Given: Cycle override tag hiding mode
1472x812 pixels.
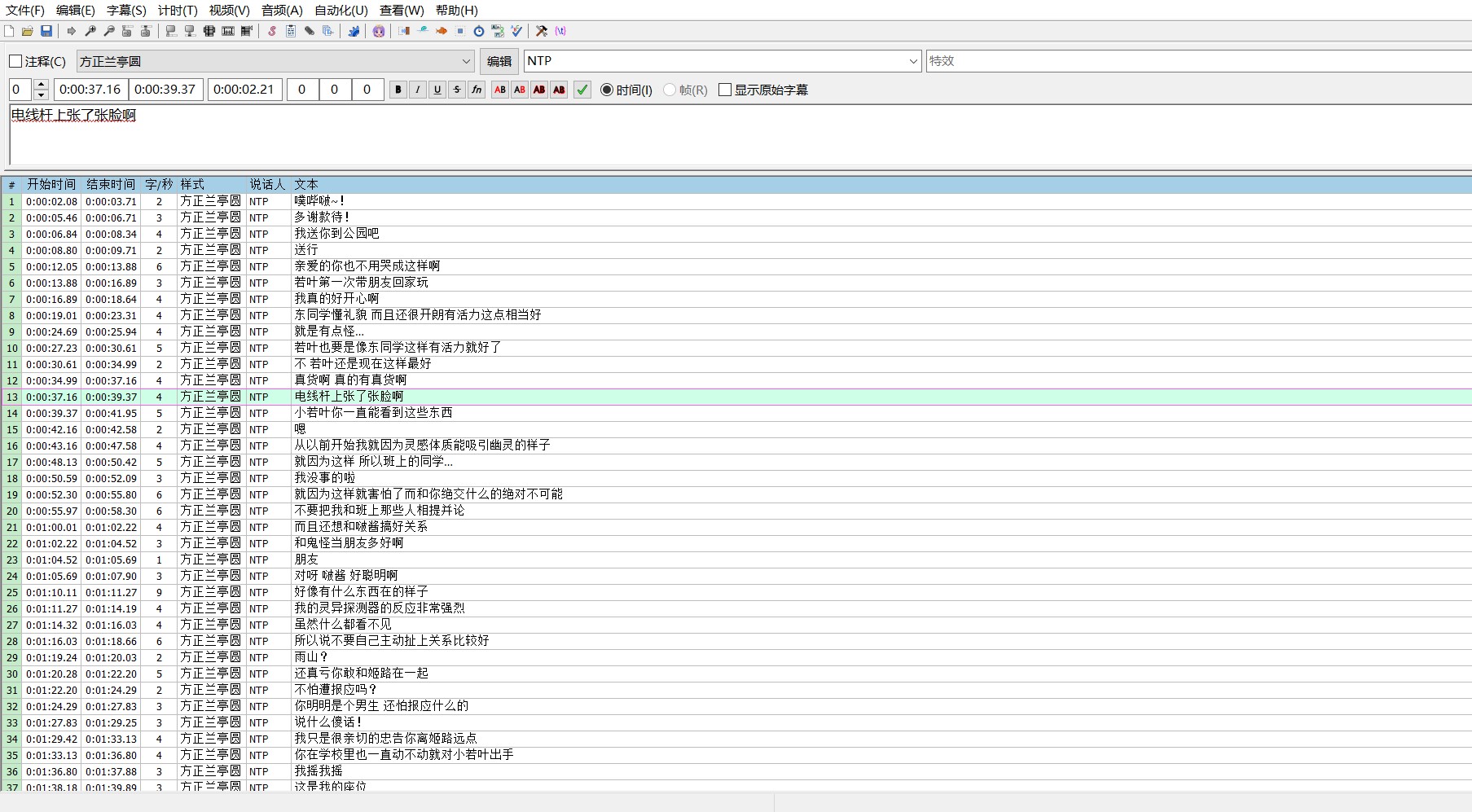Looking at the screenshot, I should pos(560,31).
